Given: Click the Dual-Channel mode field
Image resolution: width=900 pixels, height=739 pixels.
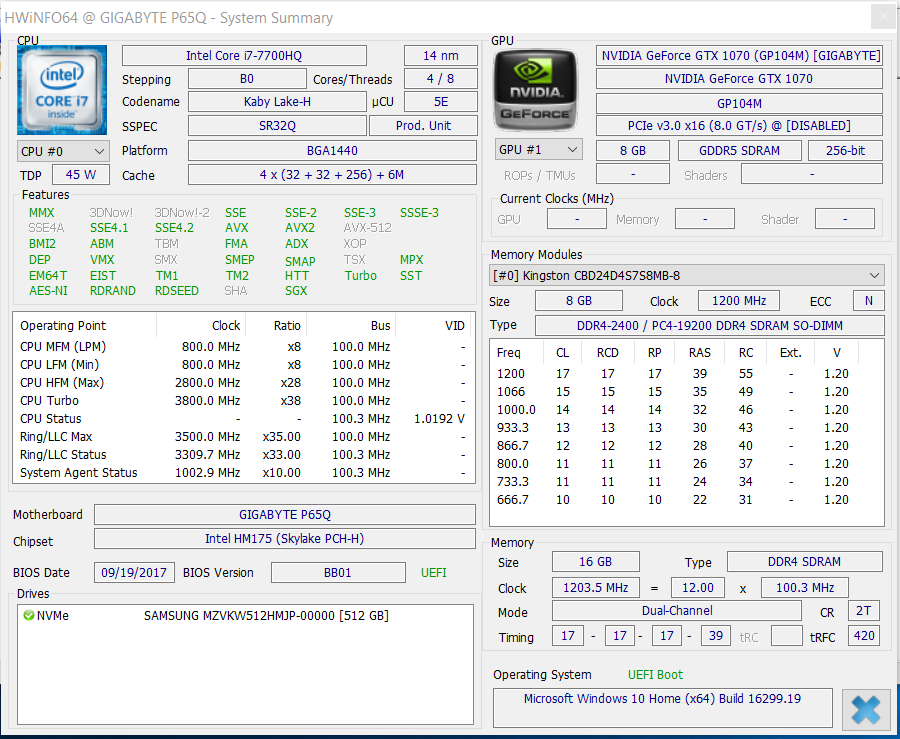Looking at the screenshot, I should (x=677, y=610).
